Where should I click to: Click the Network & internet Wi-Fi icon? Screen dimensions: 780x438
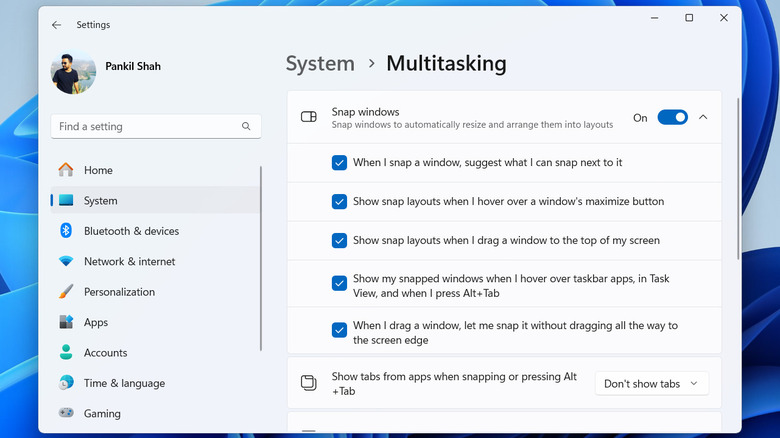(66, 262)
